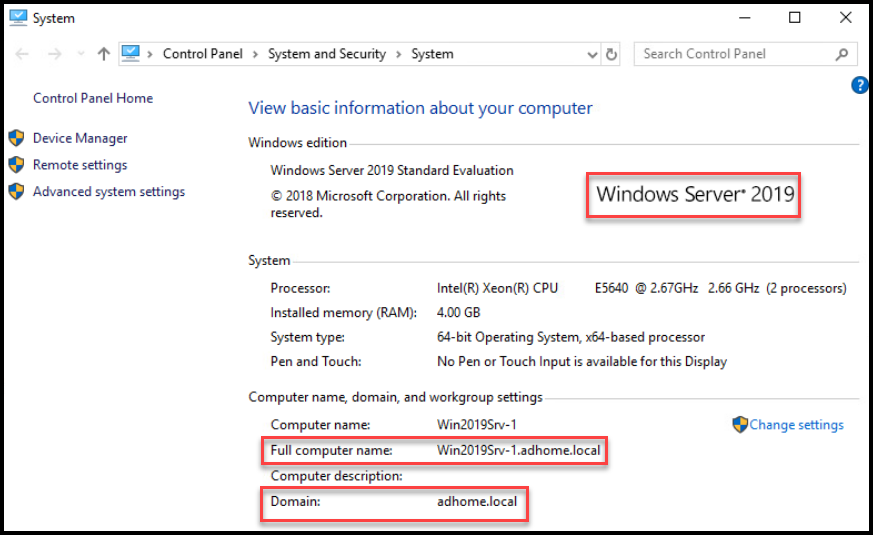Viewport: 873px width, 535px height.
Task: Select System breadcrumb in address bar
Action: 432,54
